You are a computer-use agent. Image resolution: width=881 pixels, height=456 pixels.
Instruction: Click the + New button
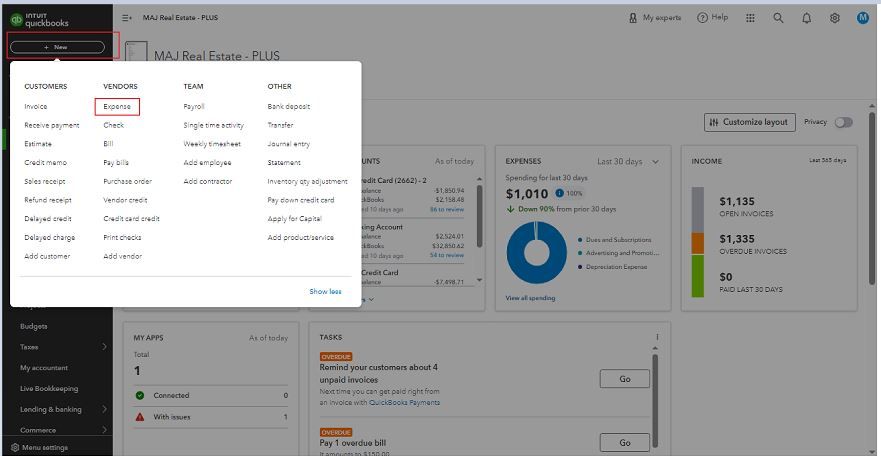tap(57, 47)
